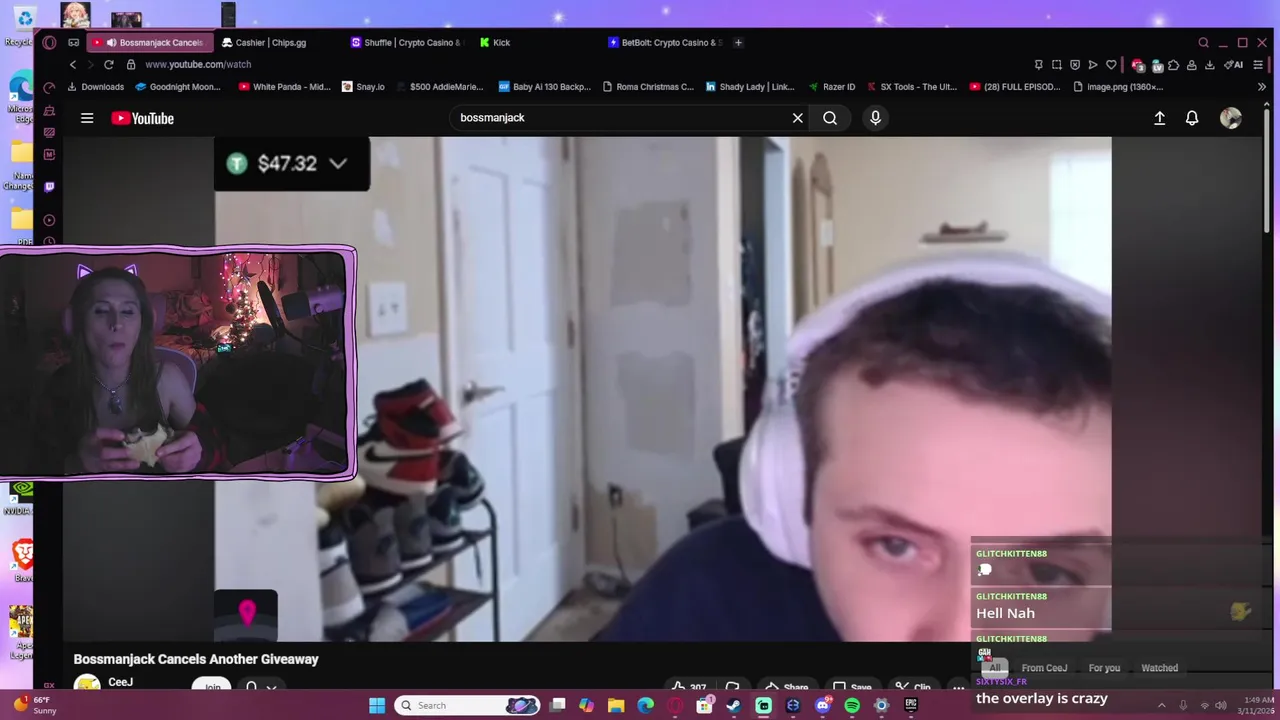This screenshot has width=1280, height=720.
Task: Select the Bossmanjack Cancels tab
Action: [x=150, y=43]
